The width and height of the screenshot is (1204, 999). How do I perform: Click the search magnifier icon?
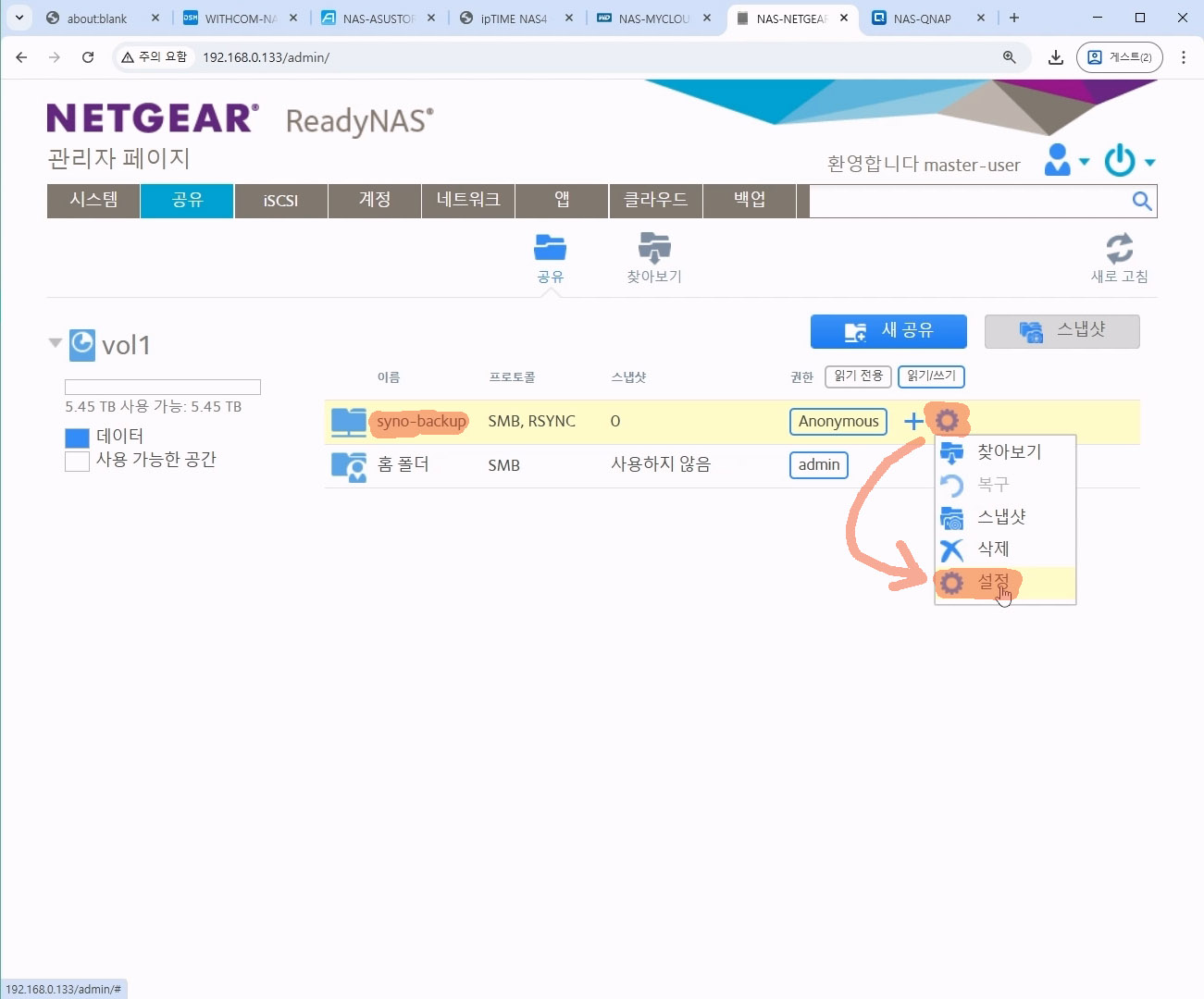(x=1142, y=202)
